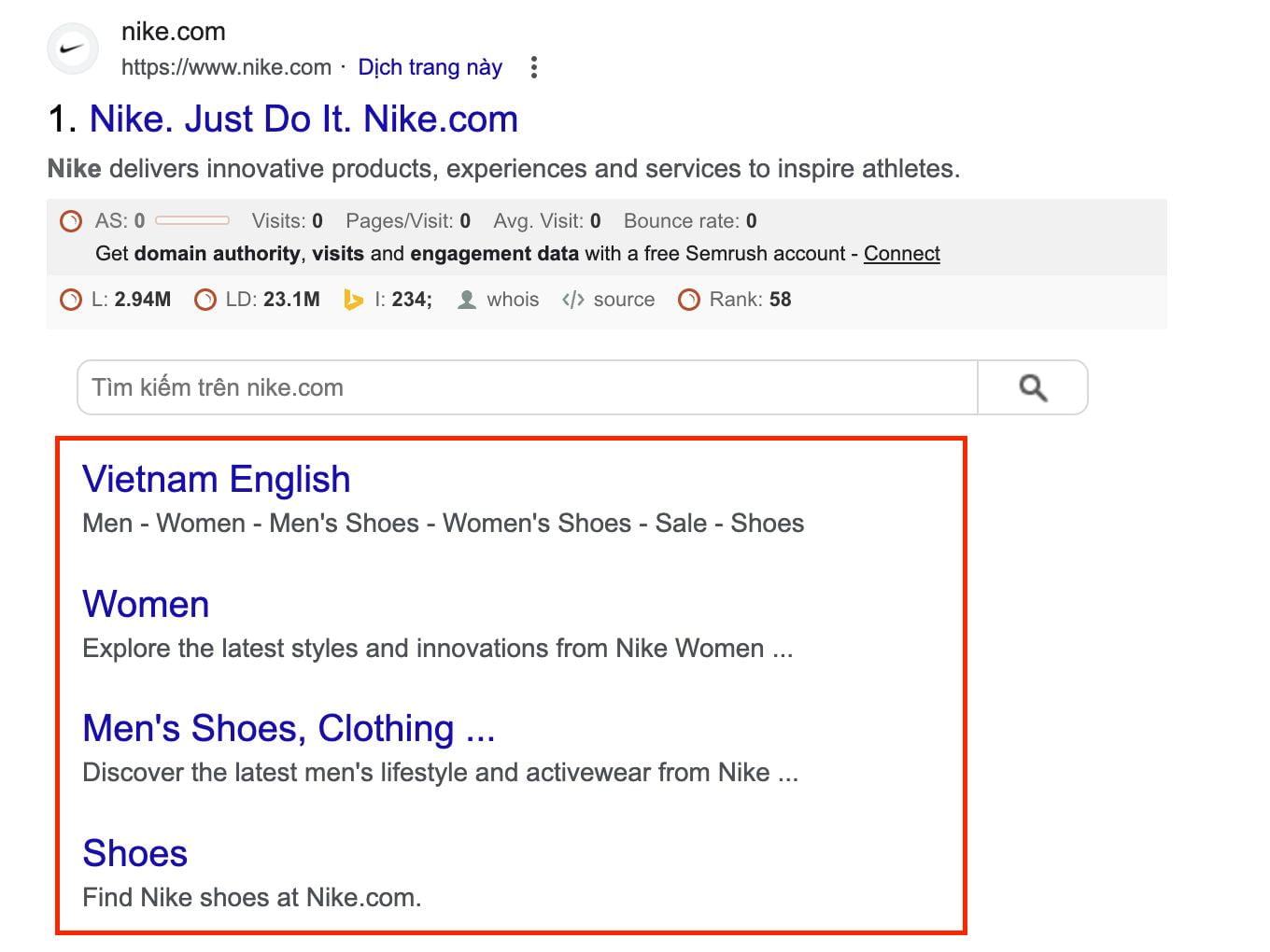Click the 'Discover the latest men's lifestyle' description
Screen dimensions: 1270x952
click(x=441, y=773)
